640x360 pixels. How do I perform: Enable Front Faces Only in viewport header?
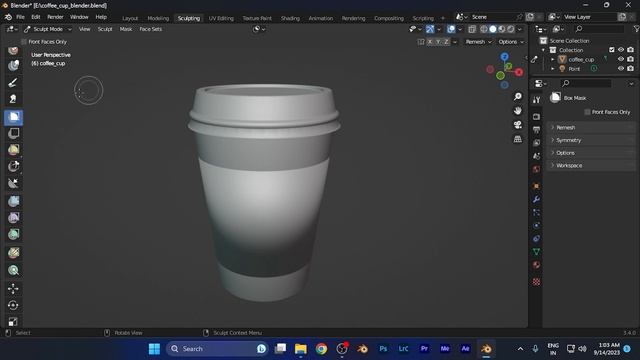24,42
